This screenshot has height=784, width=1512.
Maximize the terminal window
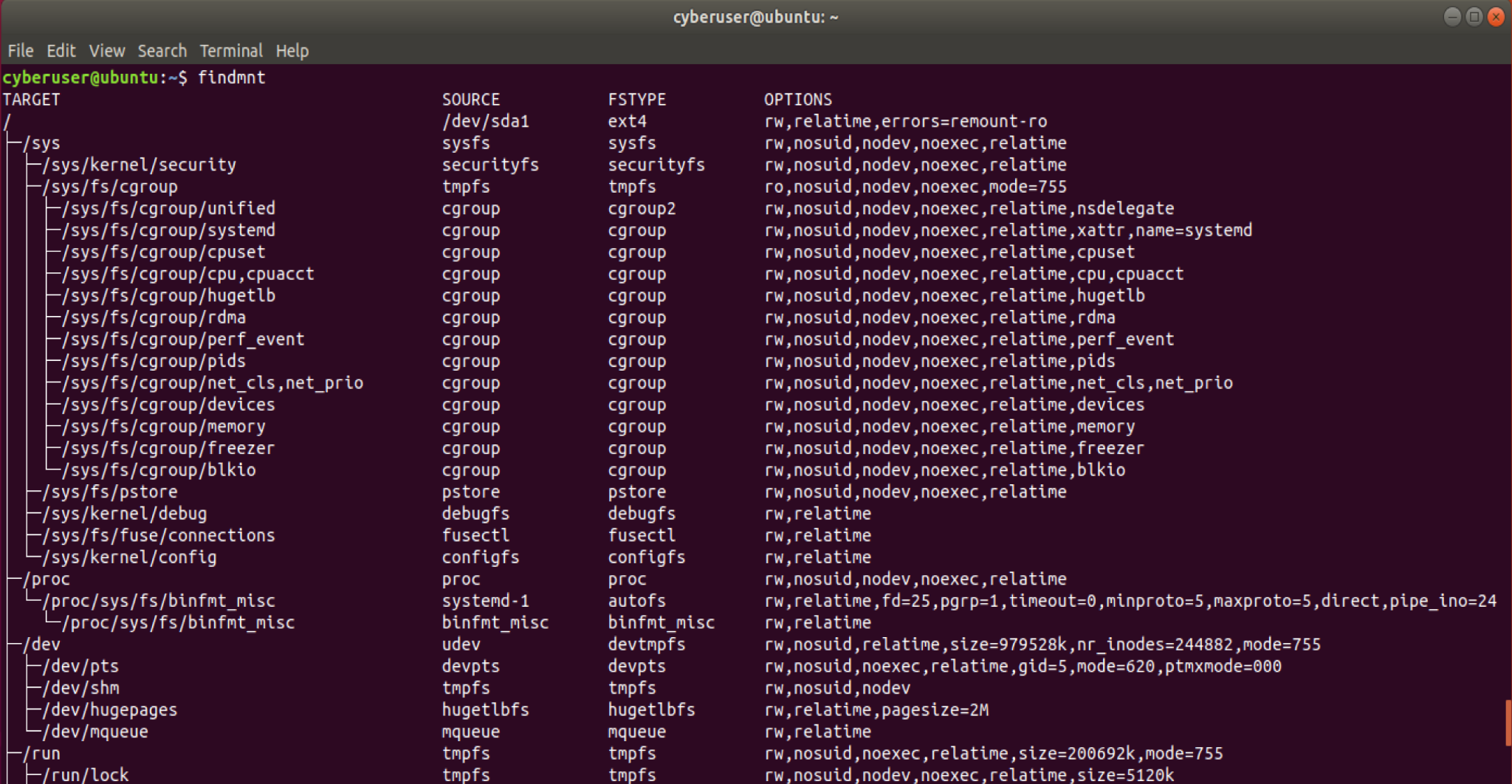tap(1474, 17)
